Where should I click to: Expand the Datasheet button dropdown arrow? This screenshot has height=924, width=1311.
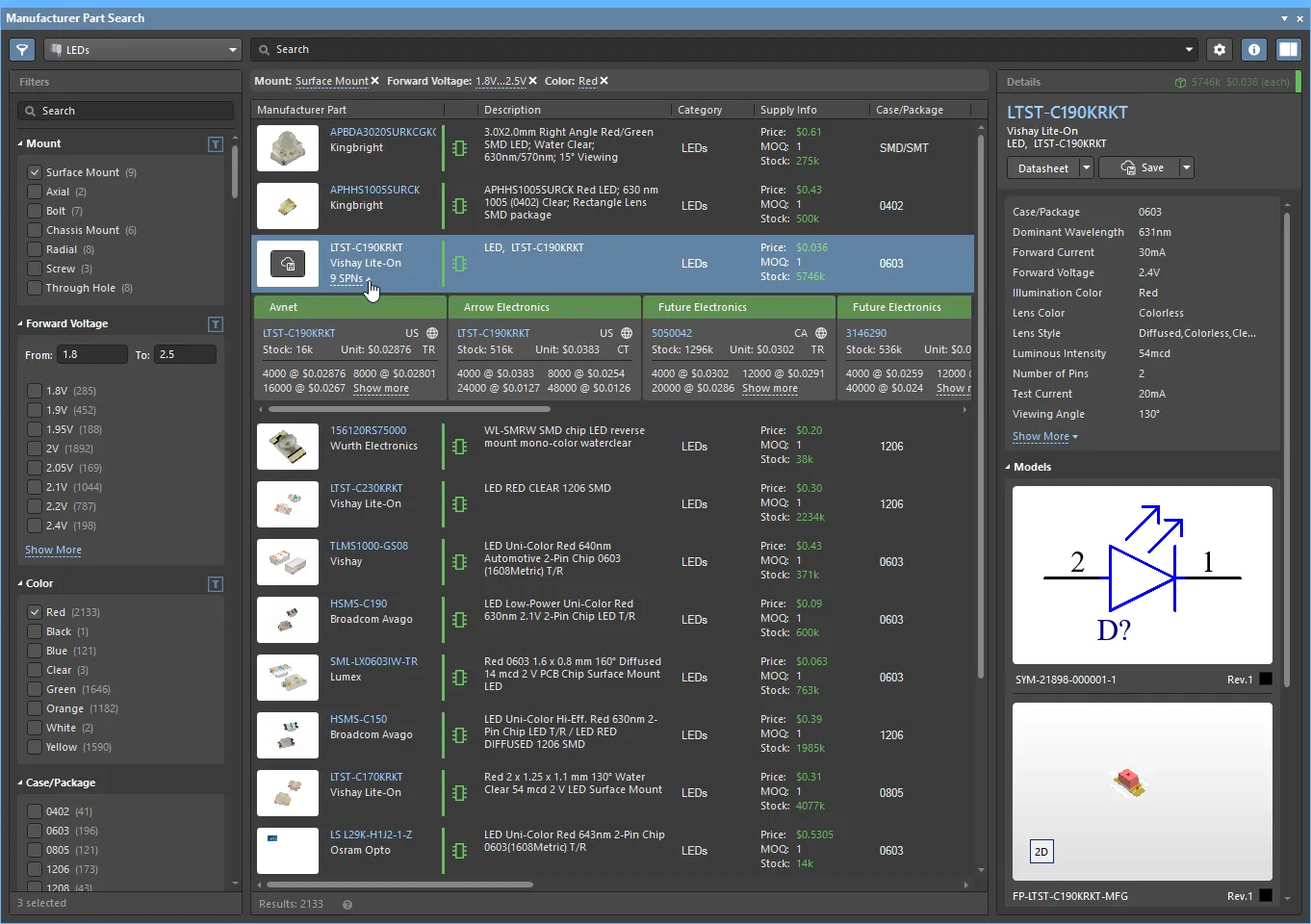point(1087,167)
